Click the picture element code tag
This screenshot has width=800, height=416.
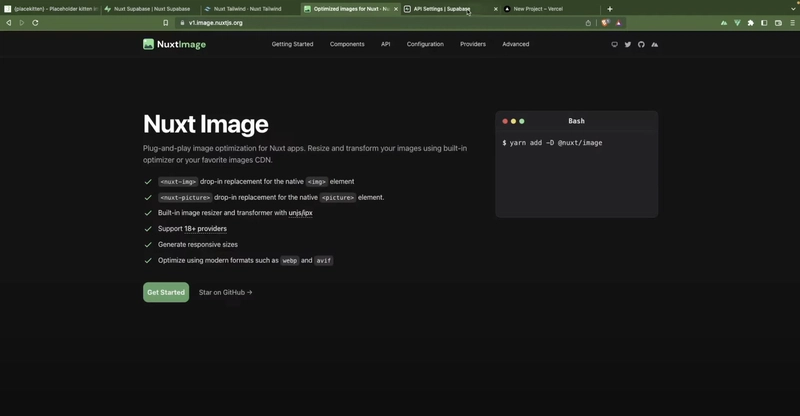[x=338, y=198]
